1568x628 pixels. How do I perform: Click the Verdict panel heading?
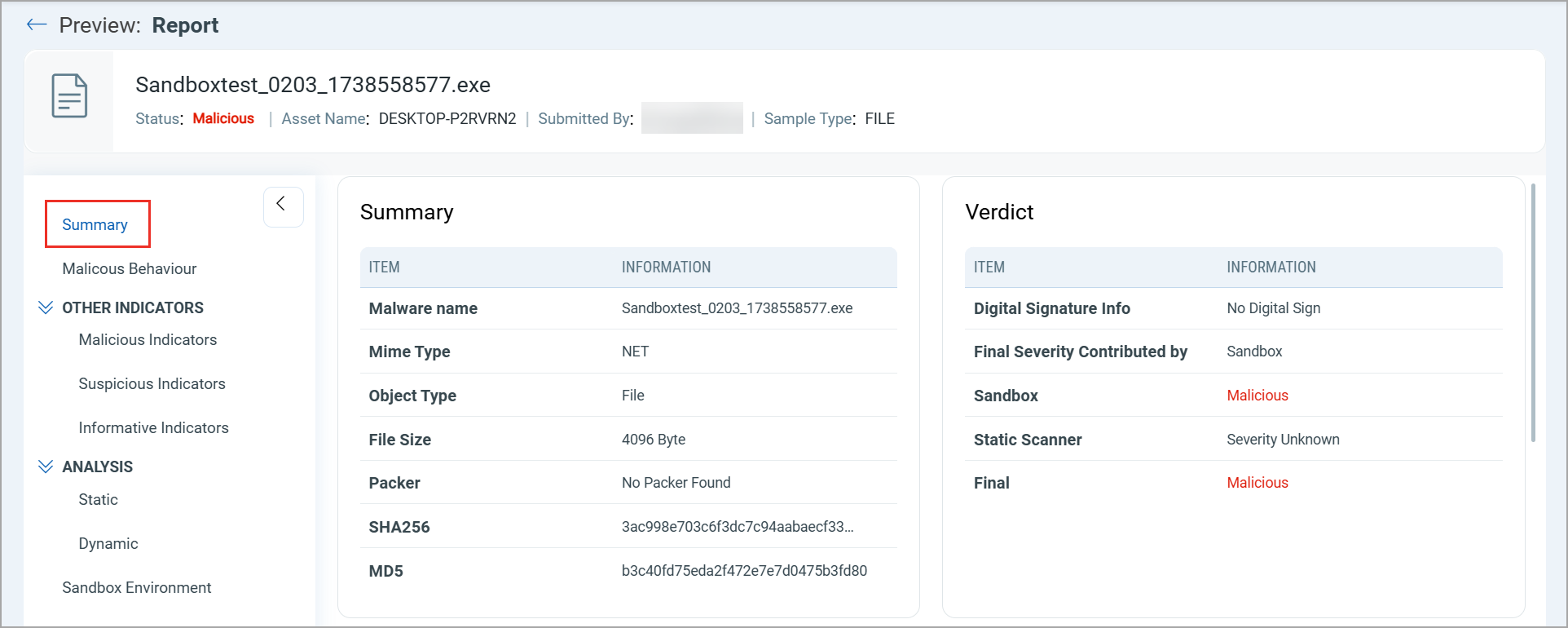coord(999,212)
